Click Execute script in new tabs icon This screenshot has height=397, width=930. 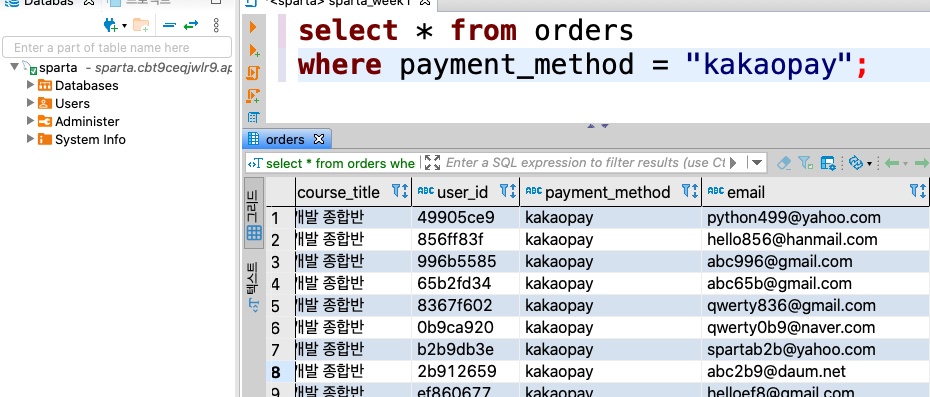coord(253,96)
